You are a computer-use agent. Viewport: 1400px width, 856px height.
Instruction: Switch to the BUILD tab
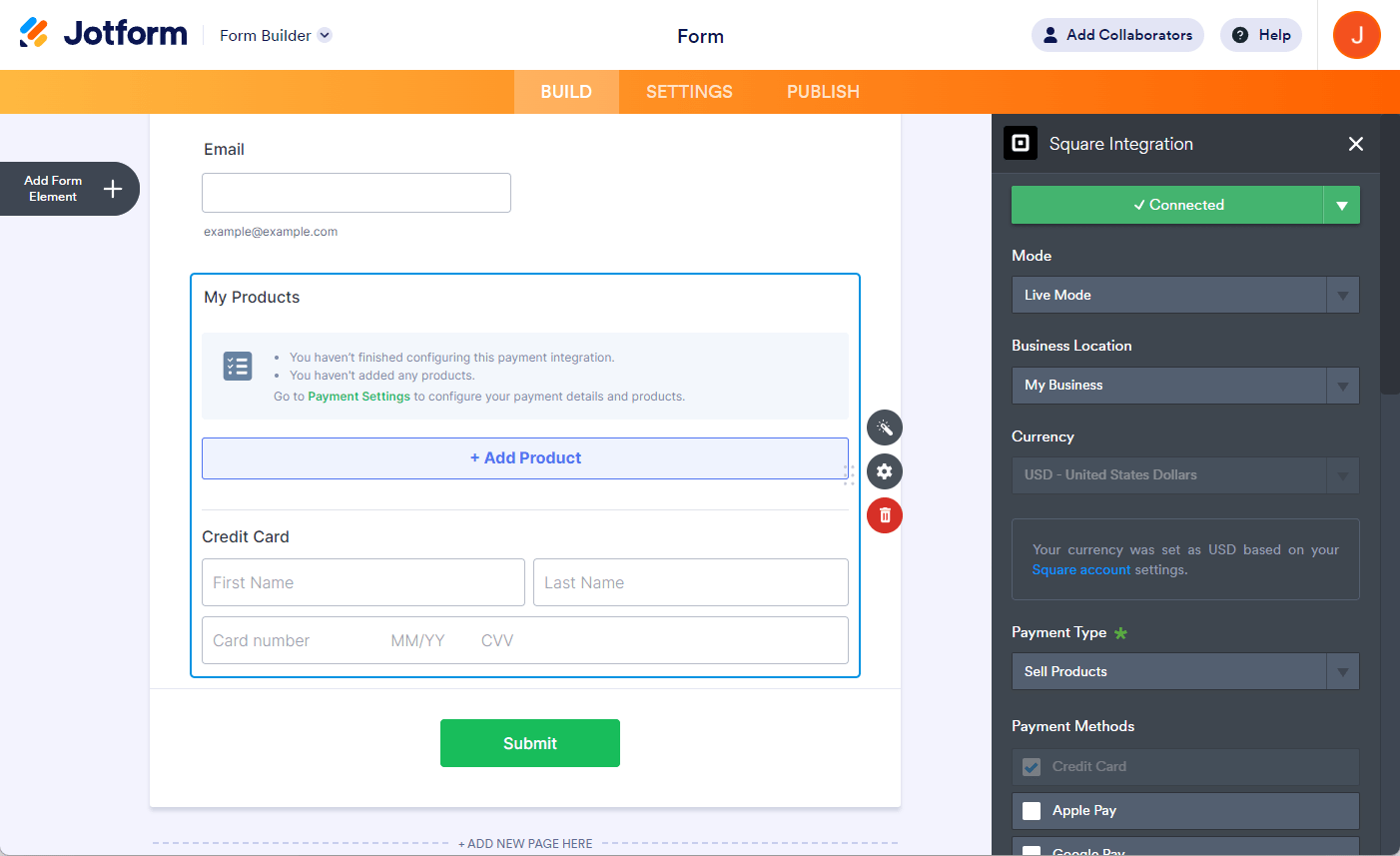pyautogui.click(x=566, y=92)
